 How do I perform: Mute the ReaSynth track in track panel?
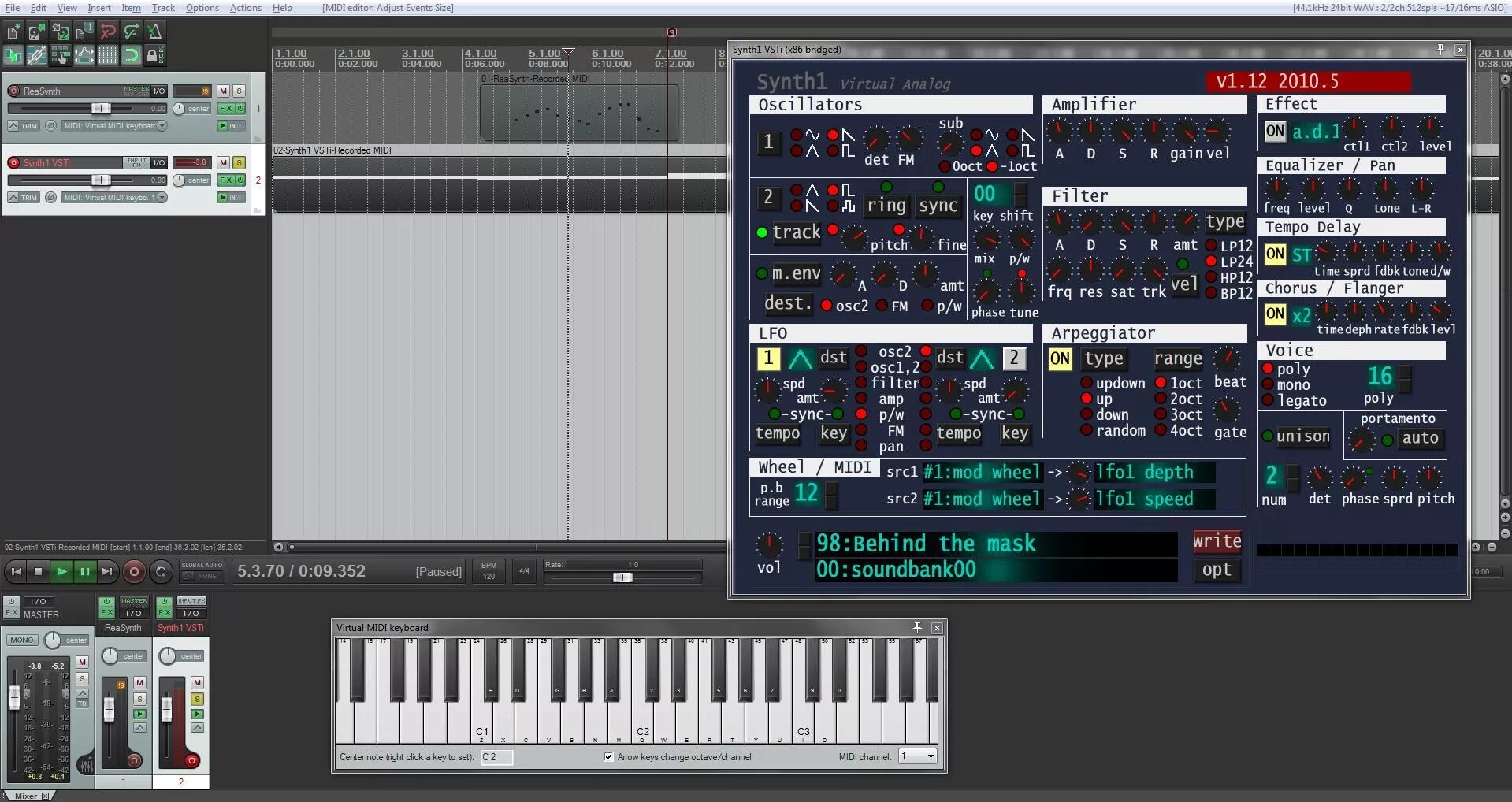tap(223, 91)
